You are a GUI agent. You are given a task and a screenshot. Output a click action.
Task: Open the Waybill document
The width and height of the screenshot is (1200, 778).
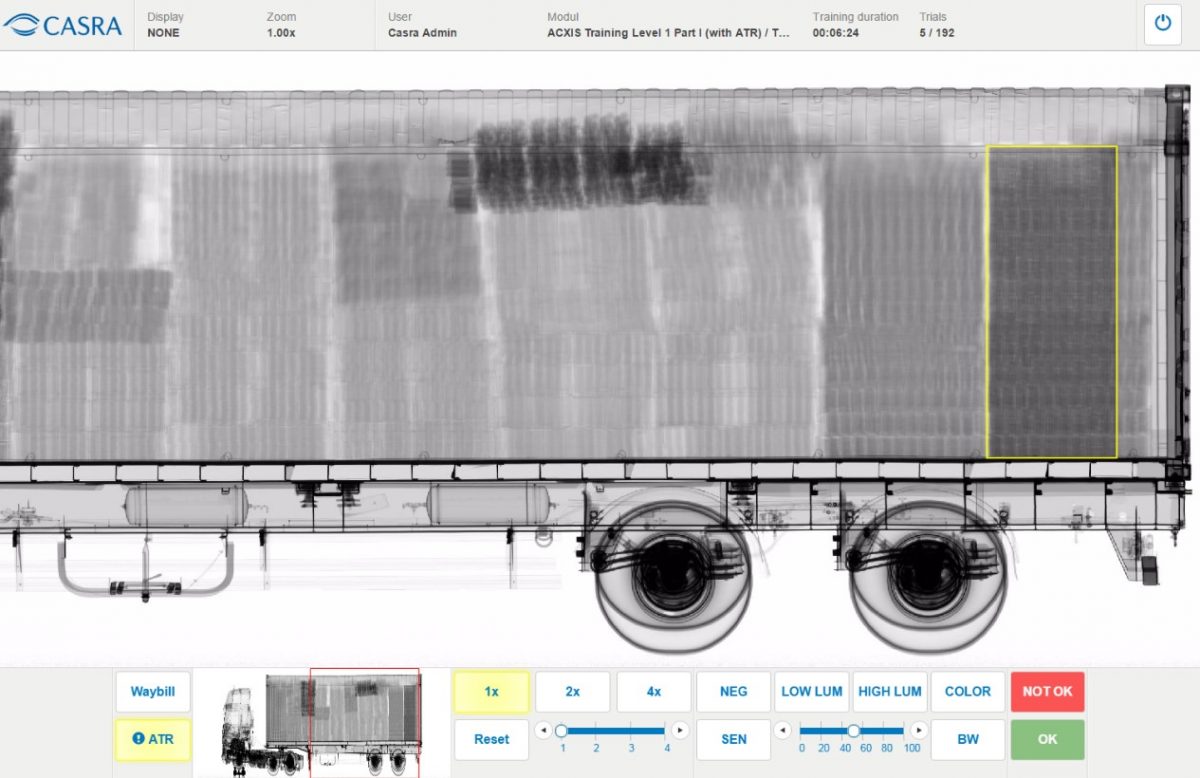tap(152, 692)
